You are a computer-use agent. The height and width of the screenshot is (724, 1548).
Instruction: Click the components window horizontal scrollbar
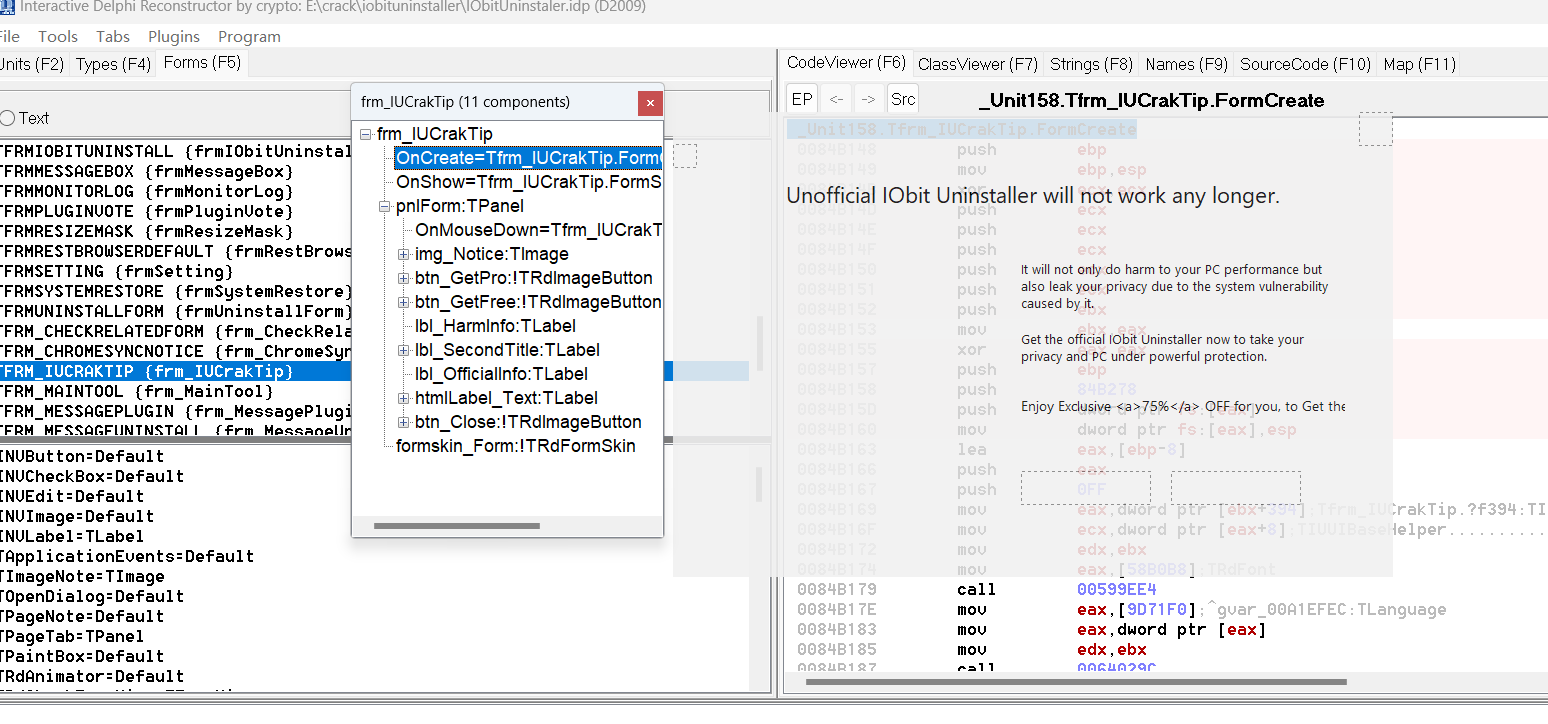click(456, 525)
